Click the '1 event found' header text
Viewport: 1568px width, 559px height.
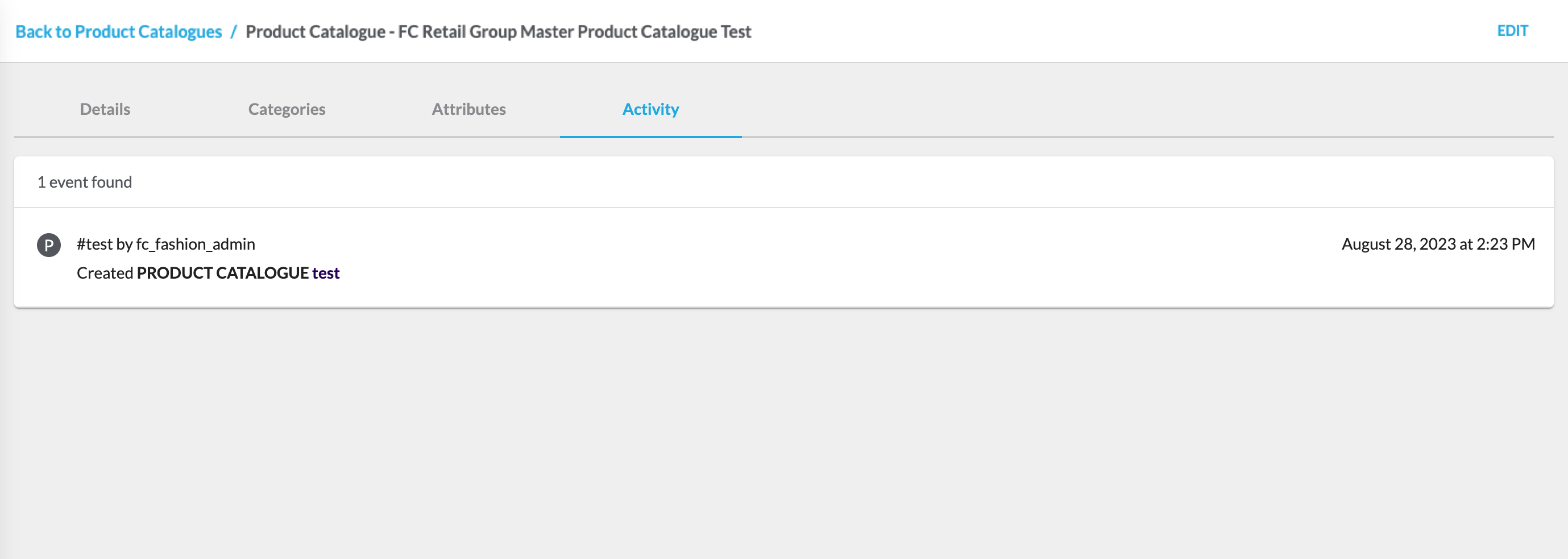[85, 182]
